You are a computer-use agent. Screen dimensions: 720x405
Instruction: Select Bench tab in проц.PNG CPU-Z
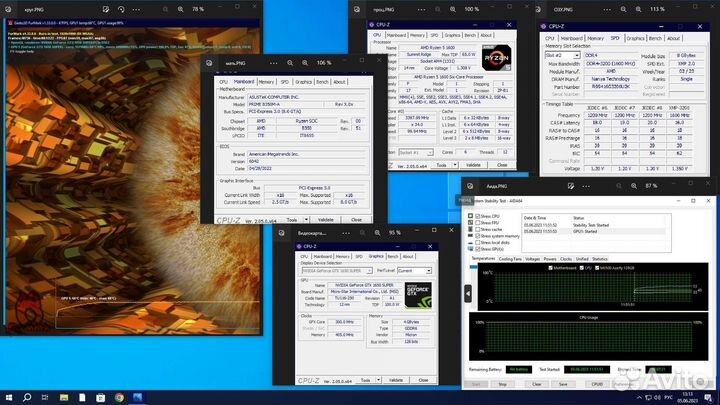coord(470,35)
